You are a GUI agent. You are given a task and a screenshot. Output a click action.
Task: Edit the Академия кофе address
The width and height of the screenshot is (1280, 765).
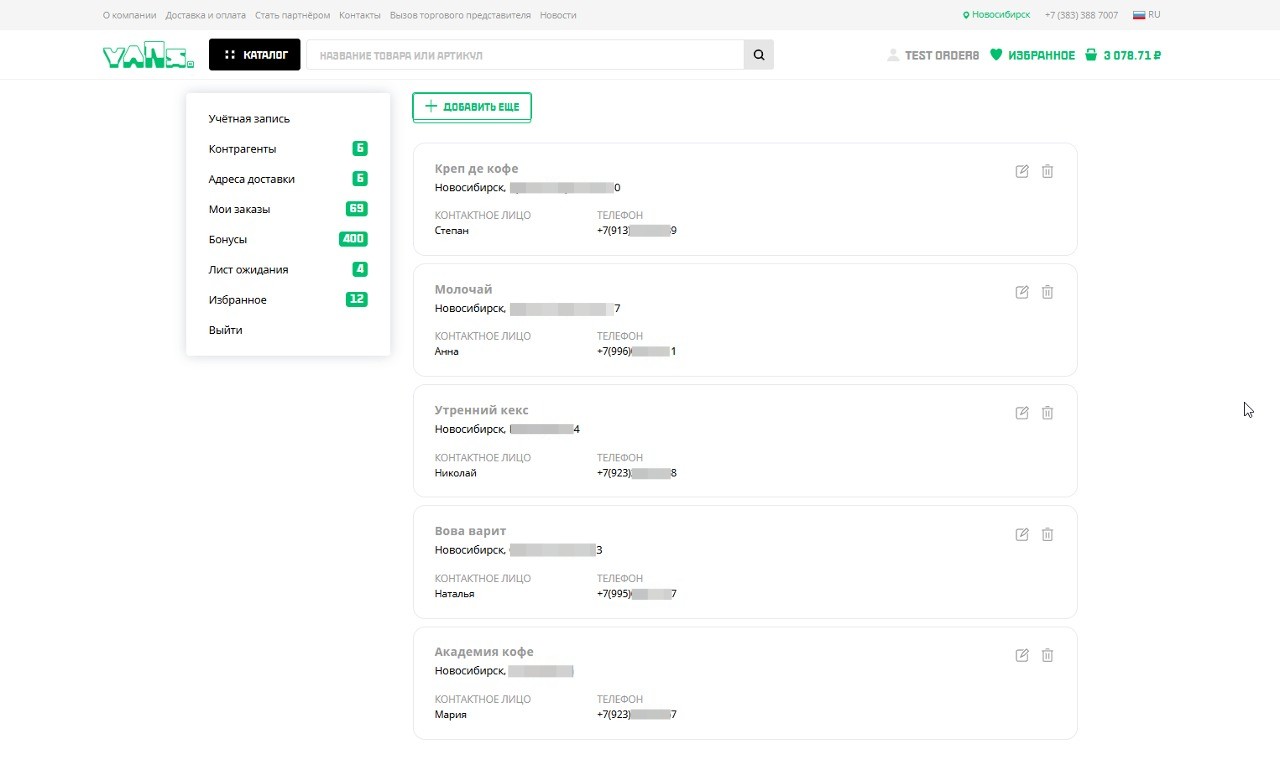[1021, 655]
